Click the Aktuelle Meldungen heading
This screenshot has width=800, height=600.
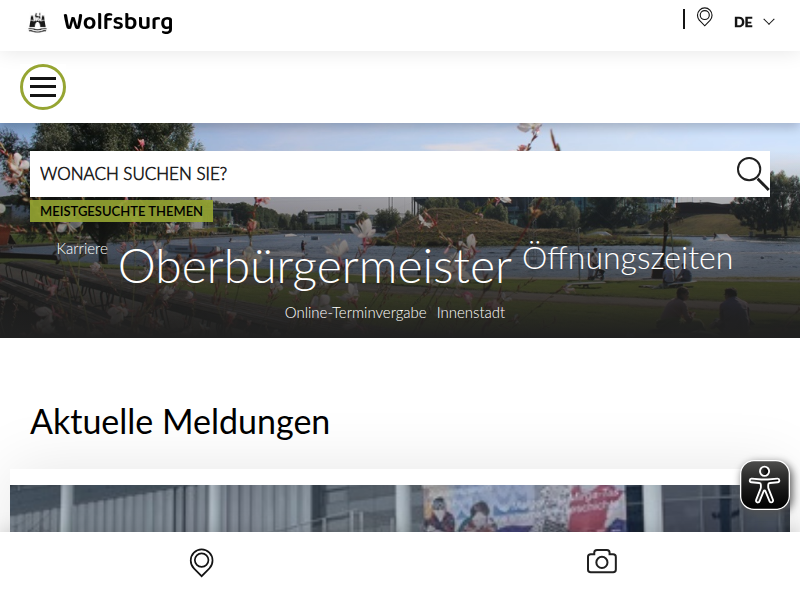[180, 422]
